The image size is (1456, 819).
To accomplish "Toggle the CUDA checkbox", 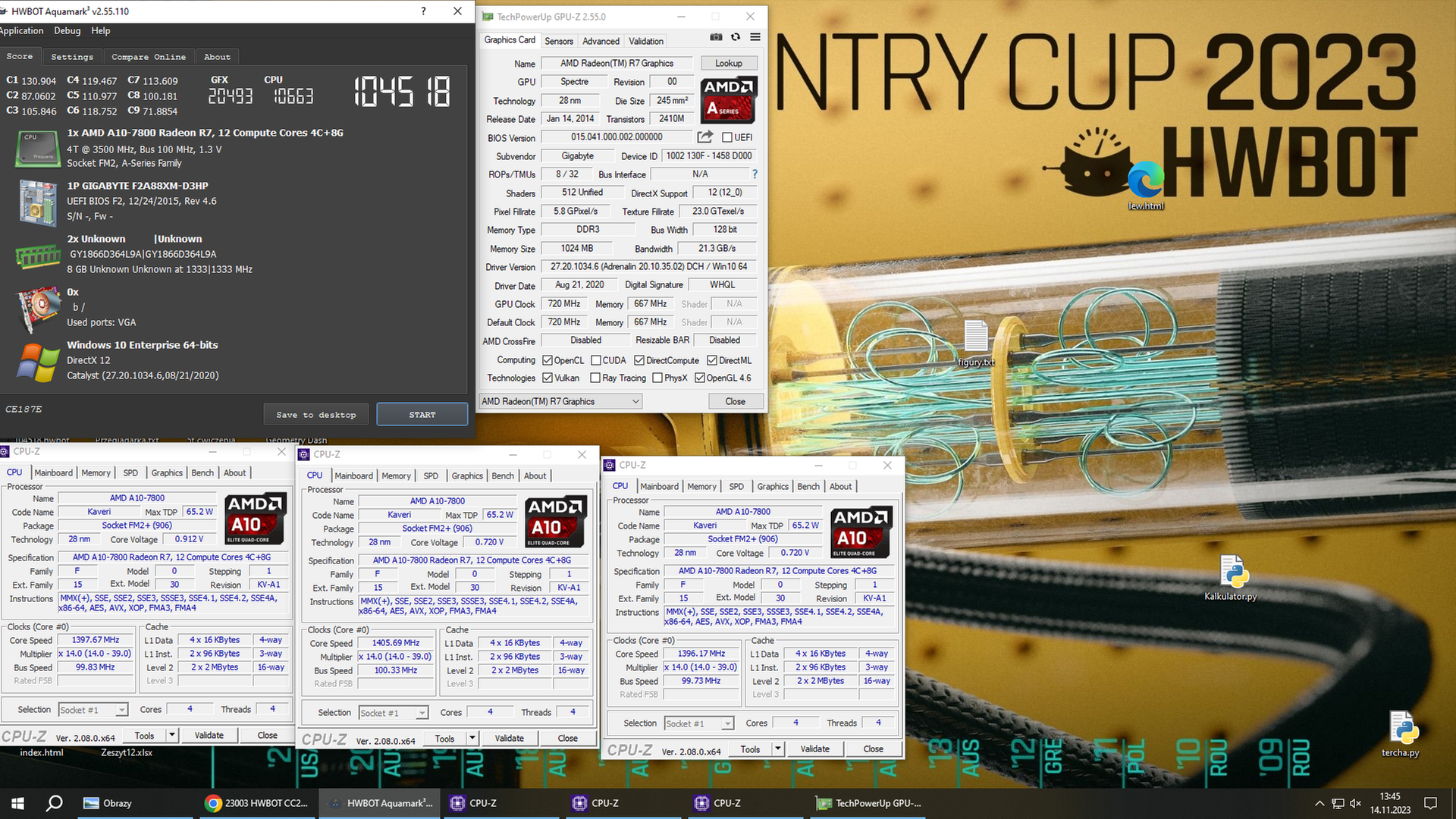I will [596, 360].
